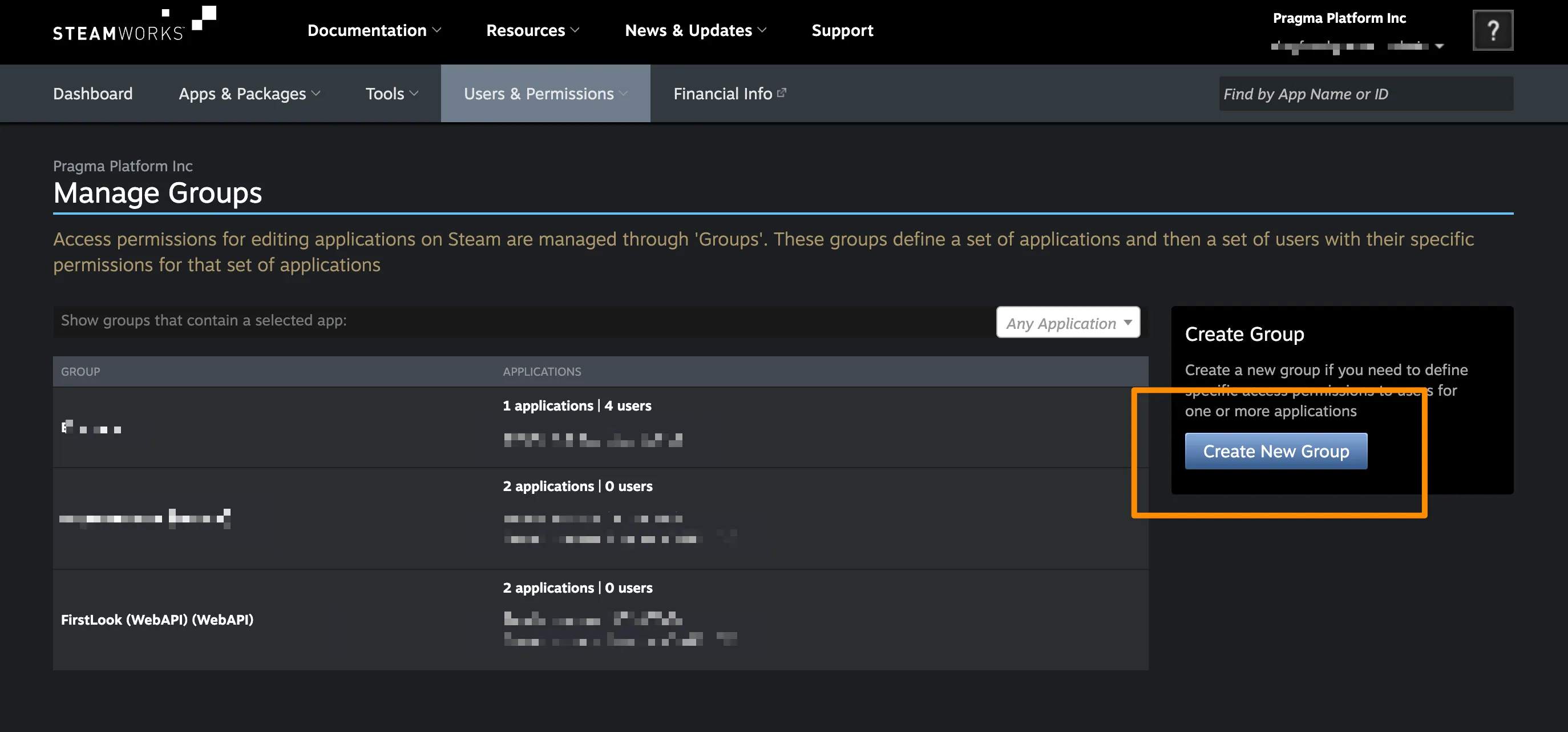Screen dimensions: 1568x732
Task: Click the Steamworks logo
Action: [x=134, y=25]
